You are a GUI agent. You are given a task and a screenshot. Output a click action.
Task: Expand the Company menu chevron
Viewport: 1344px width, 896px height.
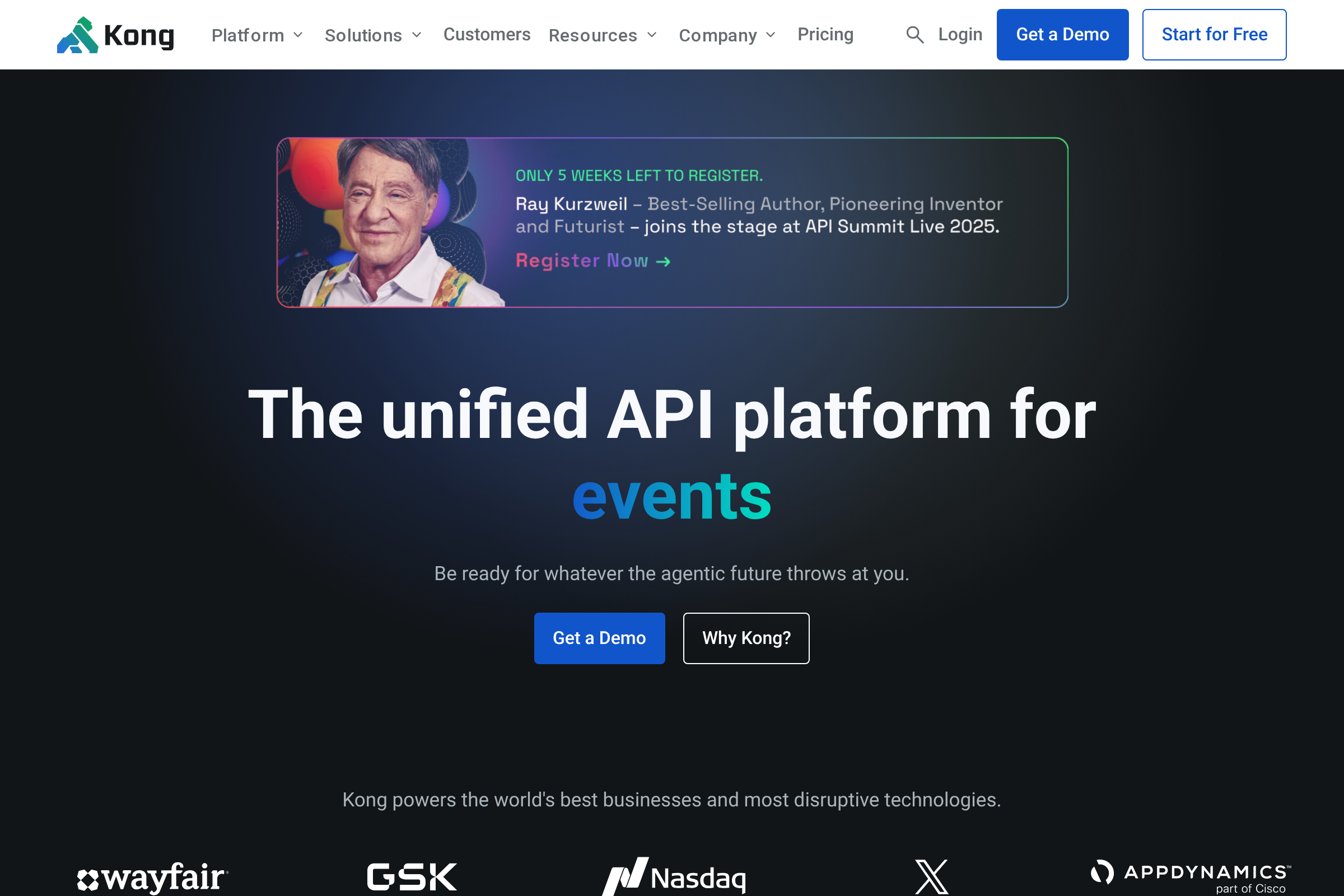click(x=771, y=35)
